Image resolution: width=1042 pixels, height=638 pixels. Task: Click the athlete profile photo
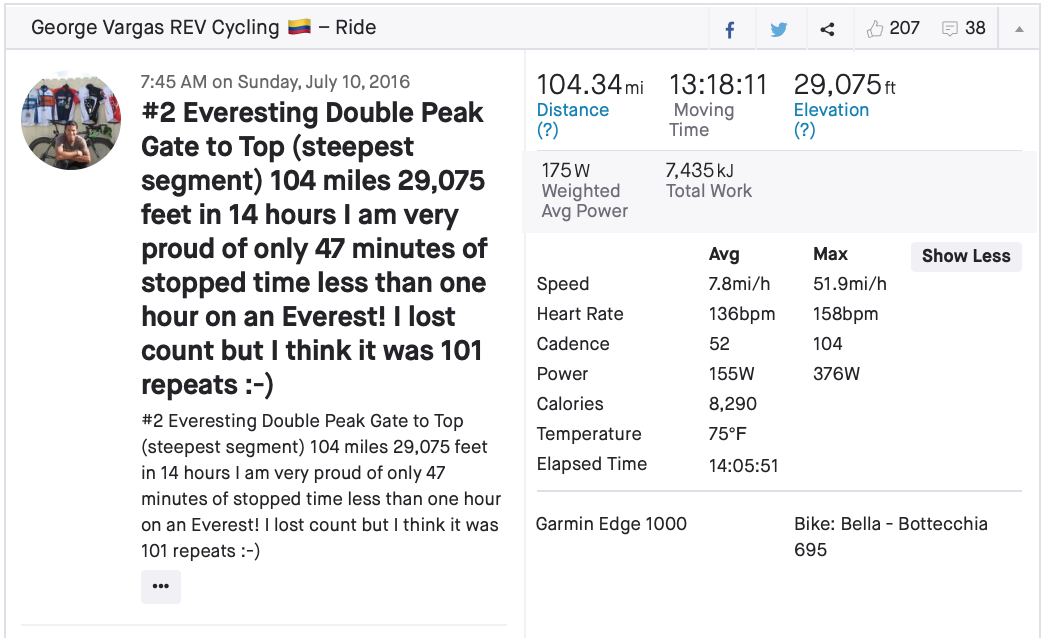click(x=71, y=120)
